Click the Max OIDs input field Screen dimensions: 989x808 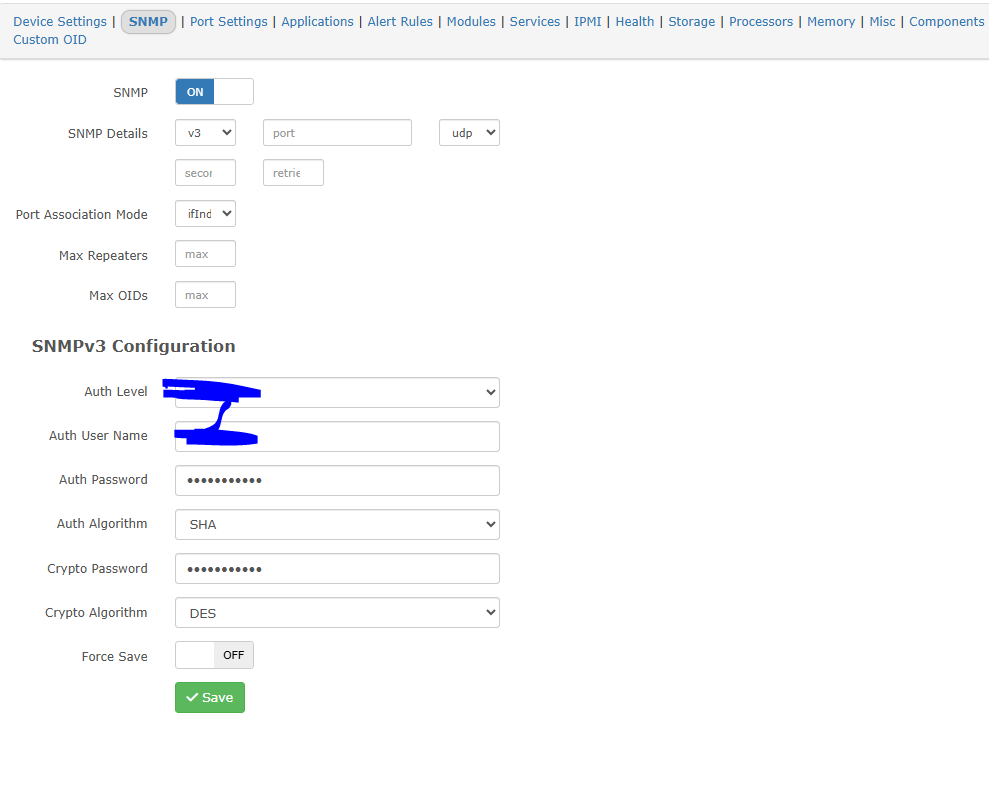pyautogui.click(x=206, y=295)
